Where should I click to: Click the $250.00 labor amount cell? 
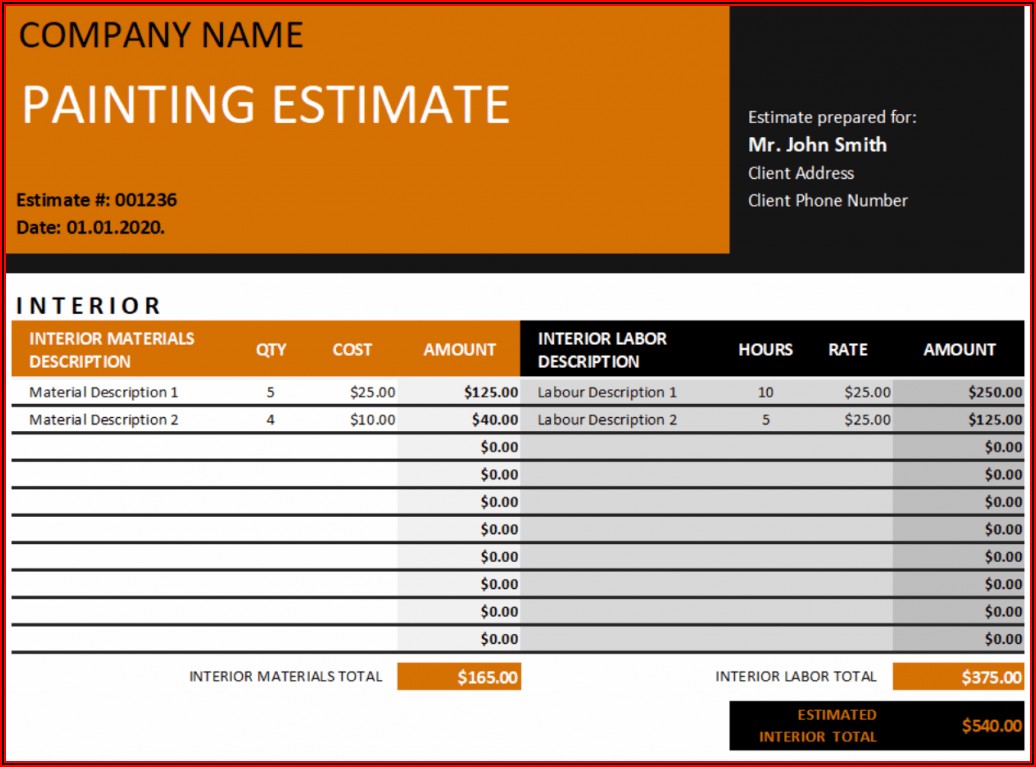[x=994, y=392]
